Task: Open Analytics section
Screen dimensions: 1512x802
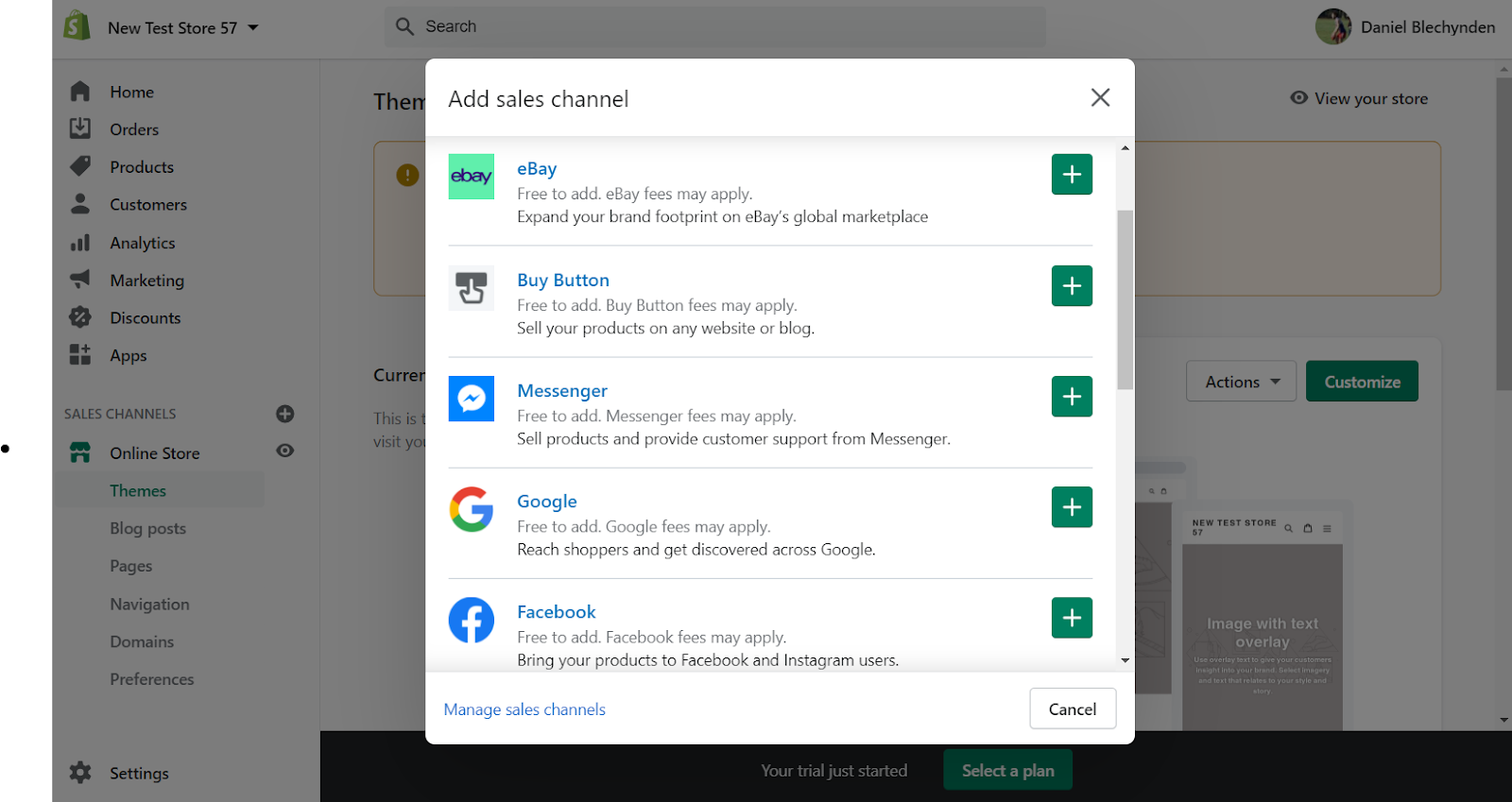Action: (143, 243)
